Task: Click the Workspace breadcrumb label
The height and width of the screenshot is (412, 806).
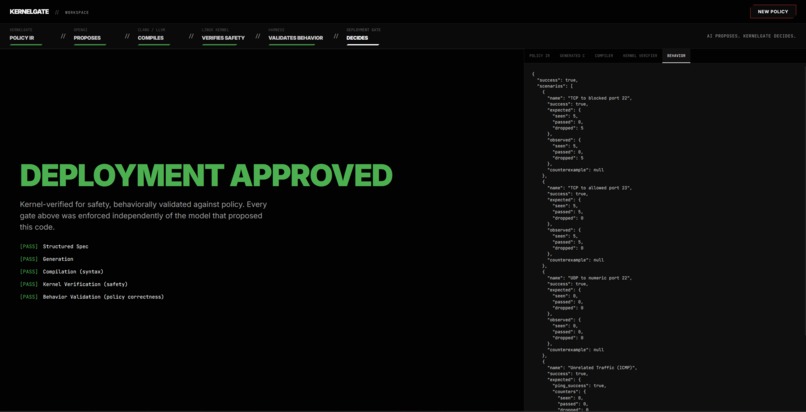Action: (77, 12)
